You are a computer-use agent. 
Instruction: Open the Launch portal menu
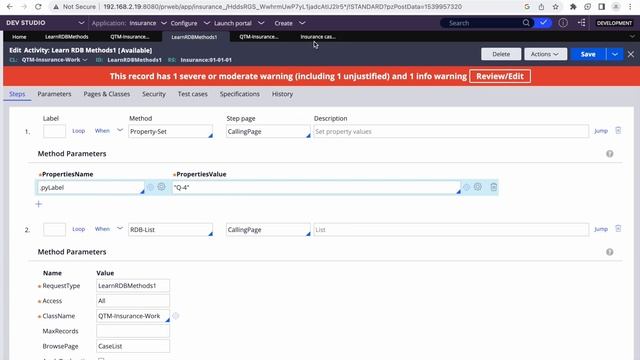pyautogui.click(x=238, y=23)
